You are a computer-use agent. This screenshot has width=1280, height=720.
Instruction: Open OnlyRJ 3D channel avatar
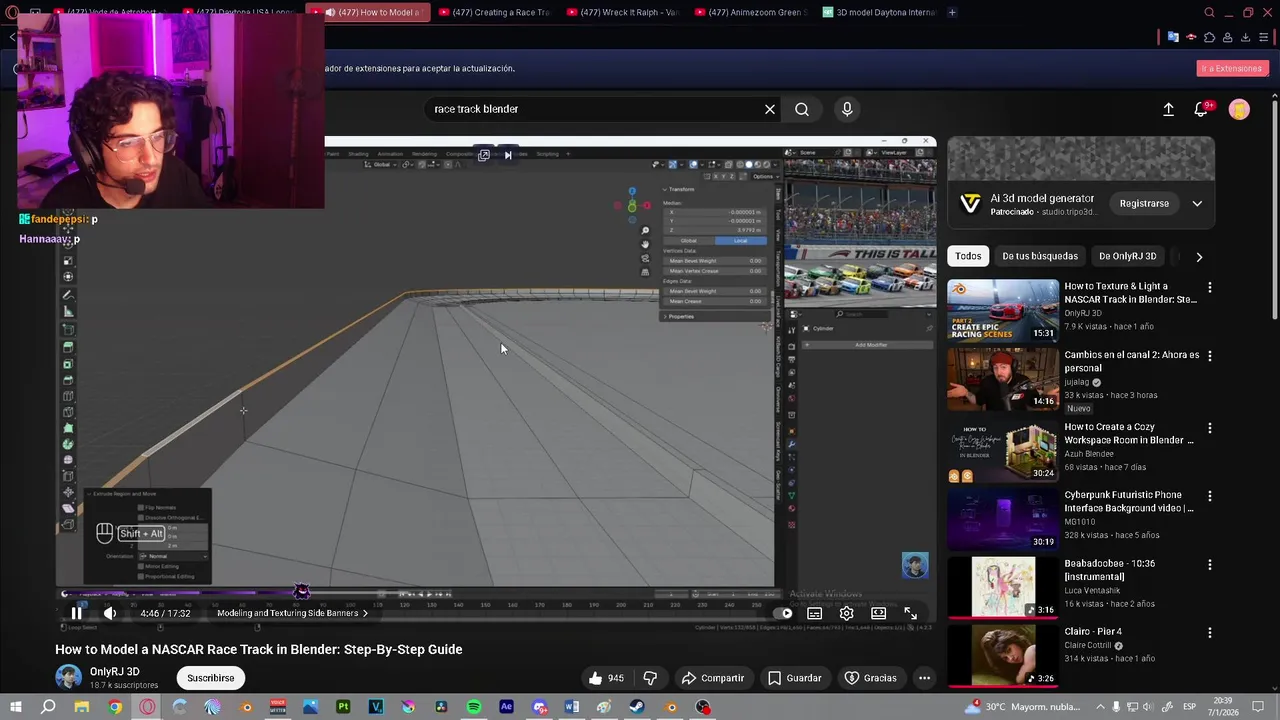(69, 677)
